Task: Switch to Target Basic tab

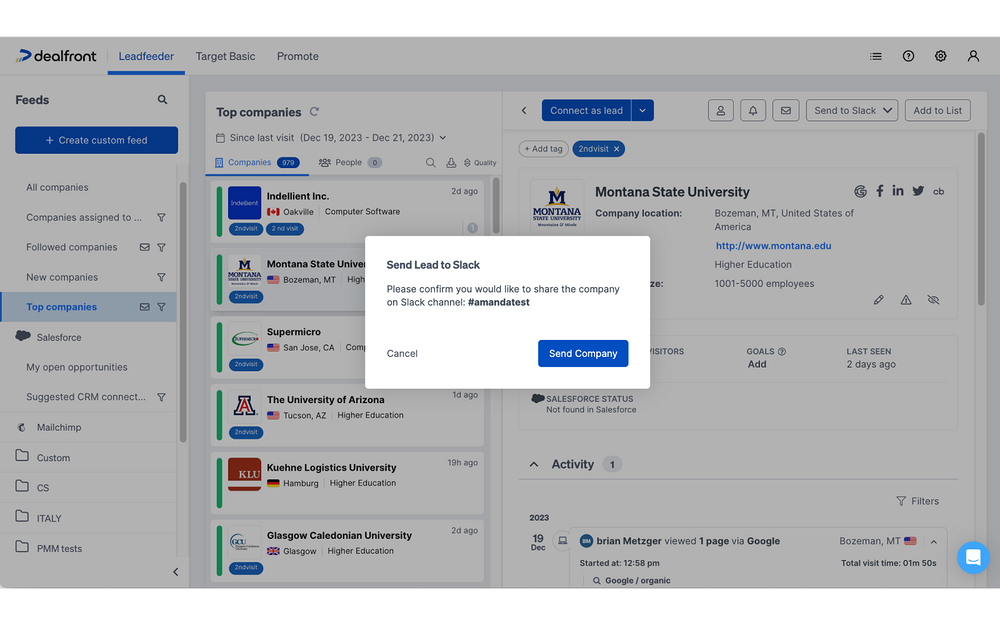Action: click(225, 56)
